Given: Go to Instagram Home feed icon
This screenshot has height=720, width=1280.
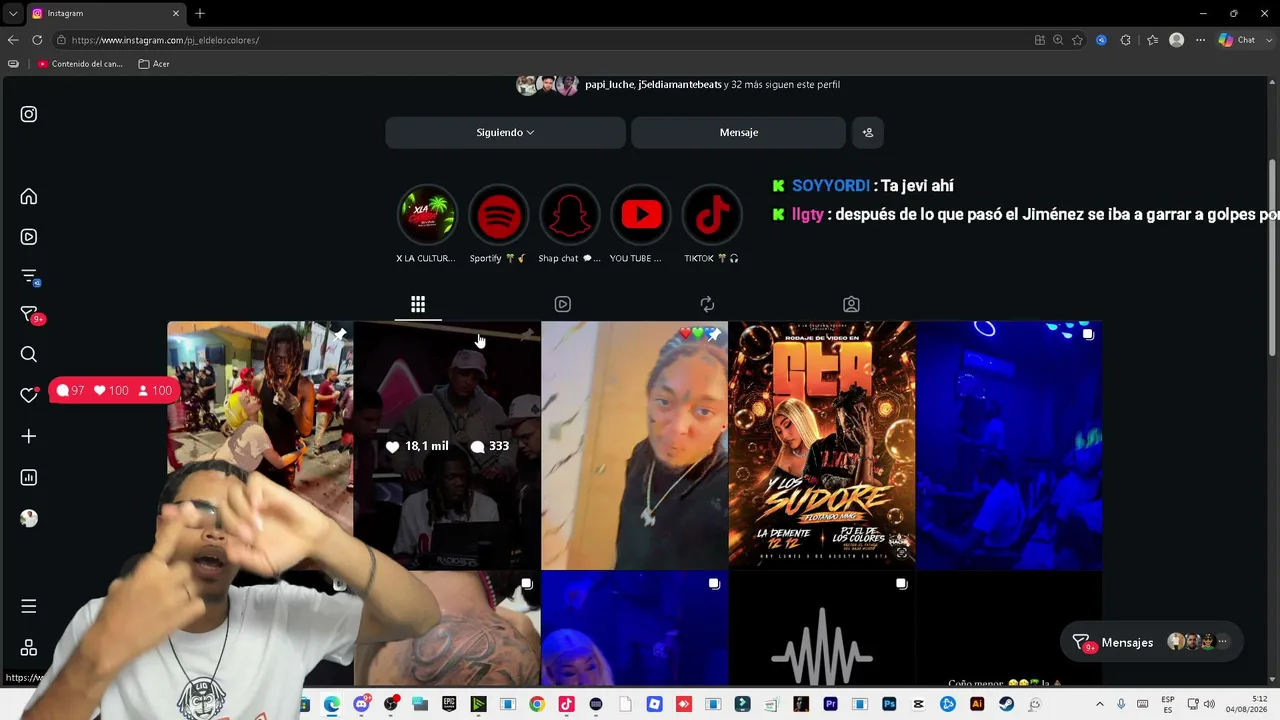Looking at the screenshot, I should [29, 196].
